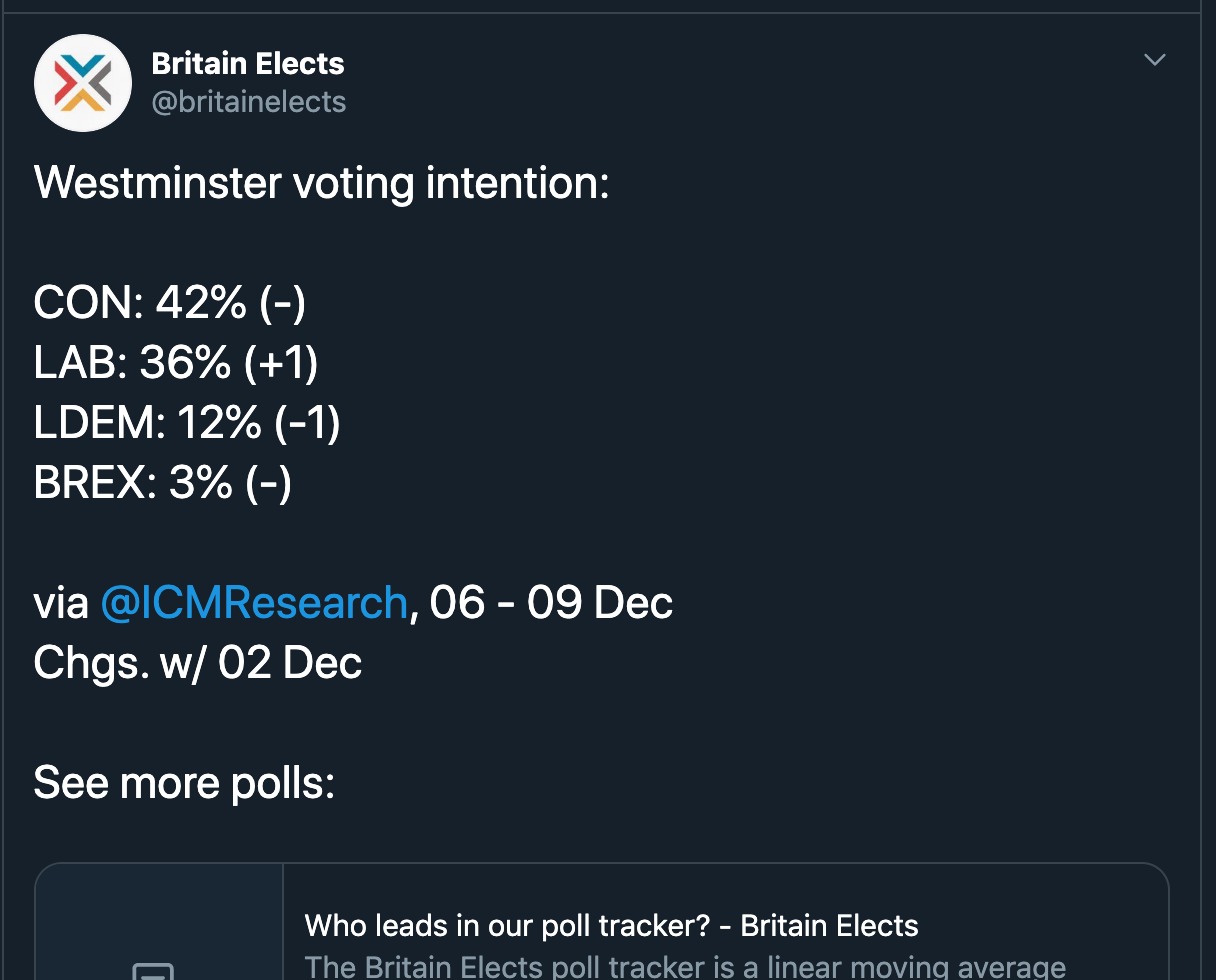This screenshot has height=980, width=1216.
Task: Open the Britain Elects profile avatar
Action: point(83,83)
